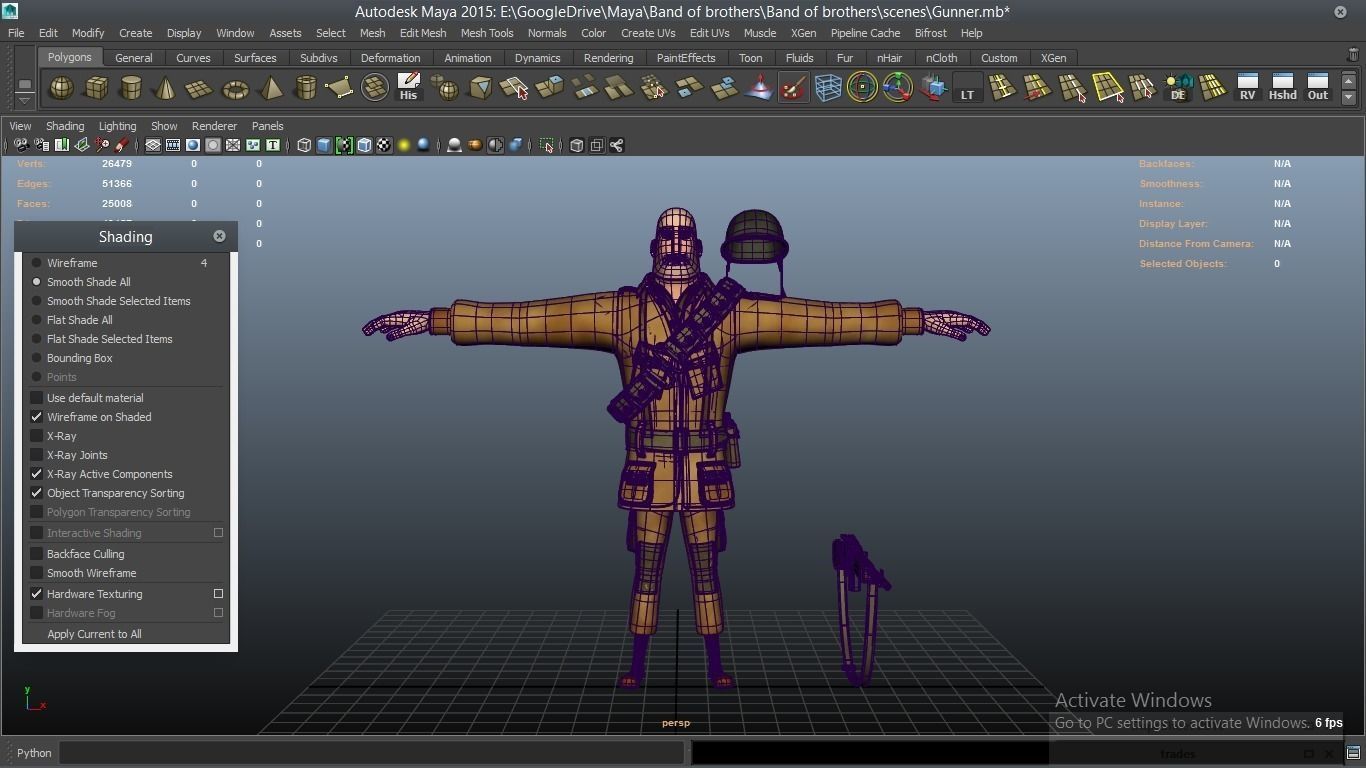The height and width of the screenshot is (768, 1366).
Task: Switch to the Deformation shelf tab
Action: 390,58
